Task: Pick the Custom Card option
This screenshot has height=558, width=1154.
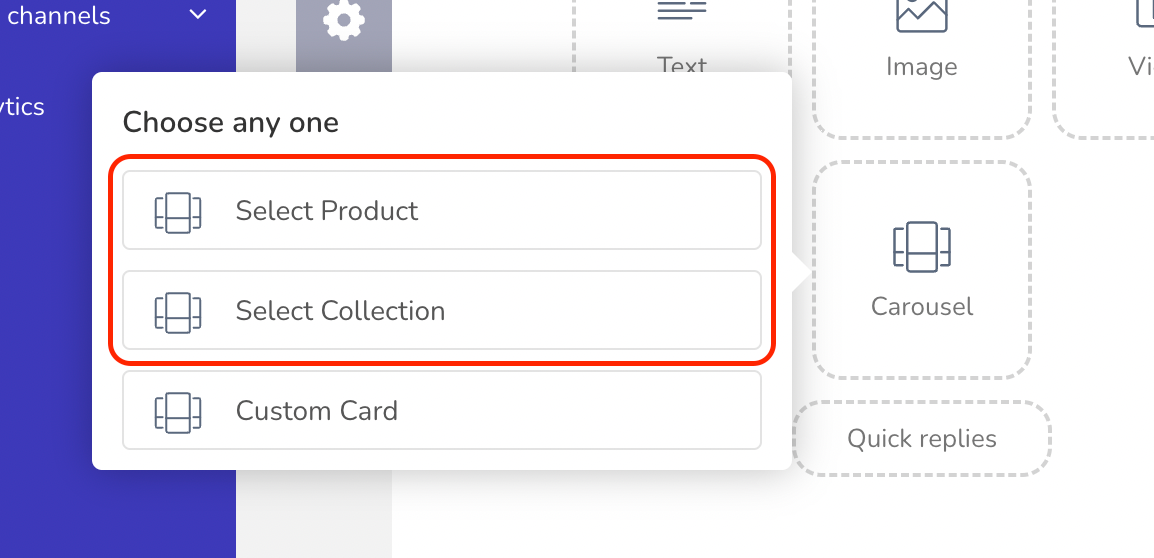Action: click(x=442, y=410)
